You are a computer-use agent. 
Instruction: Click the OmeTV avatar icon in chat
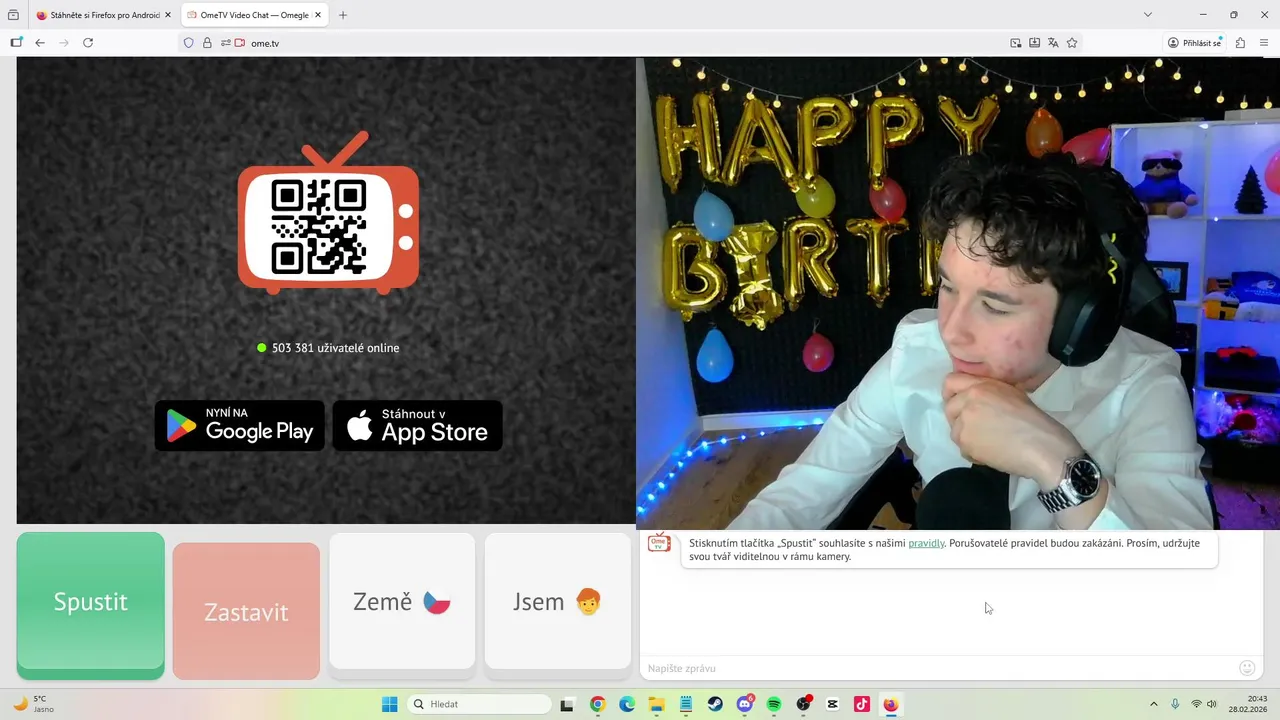[659, 543]
